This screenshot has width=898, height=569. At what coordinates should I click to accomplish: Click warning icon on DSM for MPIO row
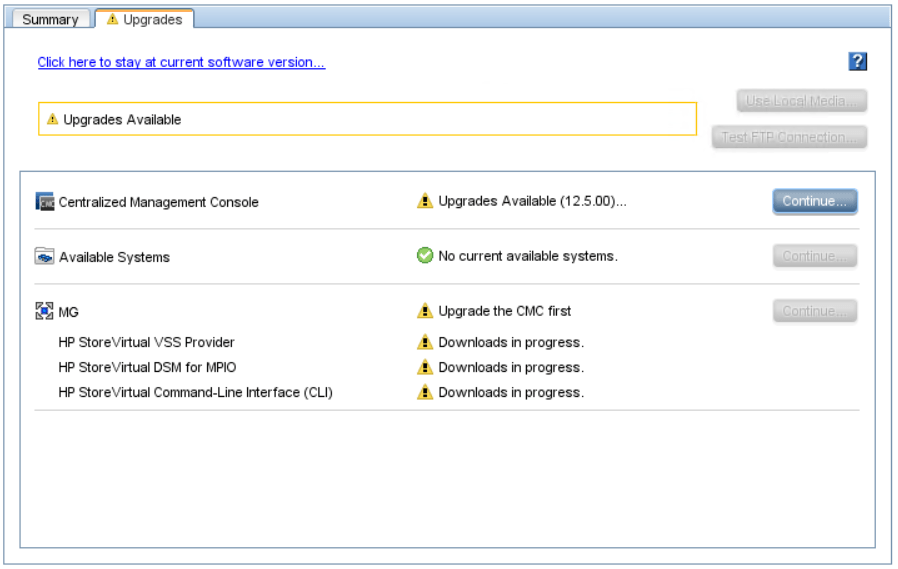[x=425, y=367]
